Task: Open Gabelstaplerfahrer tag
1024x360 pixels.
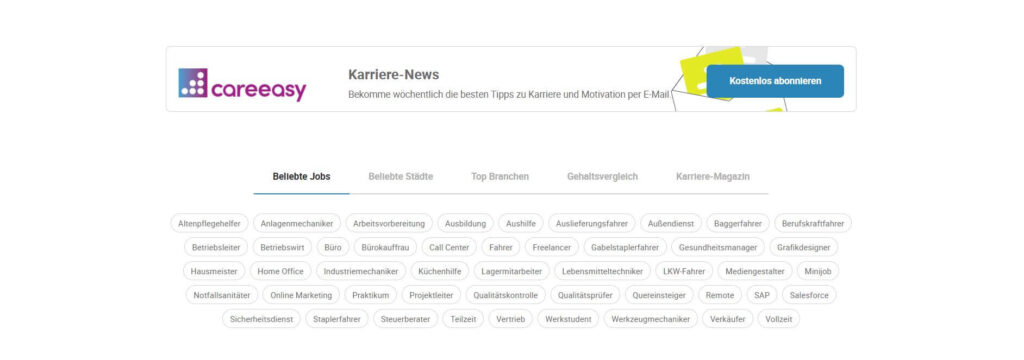Action: click(625, 248)
